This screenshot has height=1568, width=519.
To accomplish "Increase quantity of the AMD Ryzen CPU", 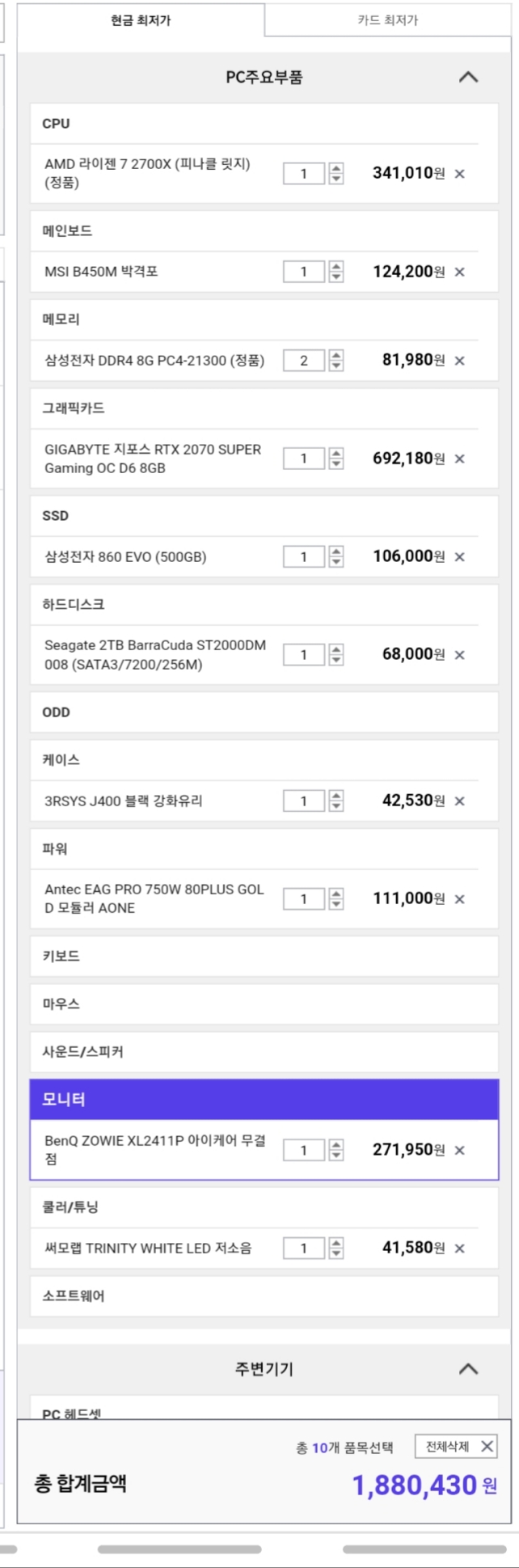I will [x=336, y=168].
